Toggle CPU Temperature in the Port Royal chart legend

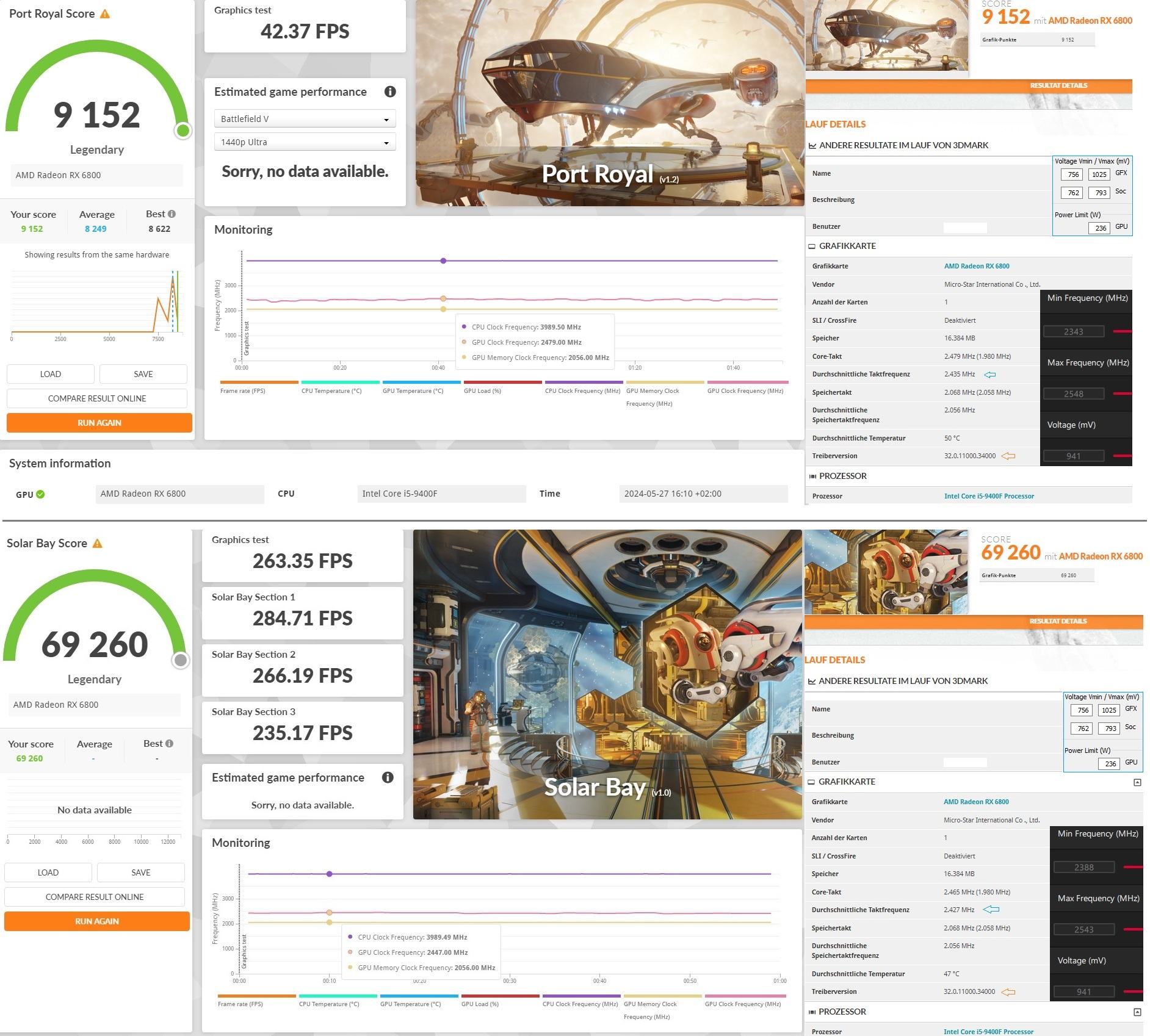tap(340, 387)
